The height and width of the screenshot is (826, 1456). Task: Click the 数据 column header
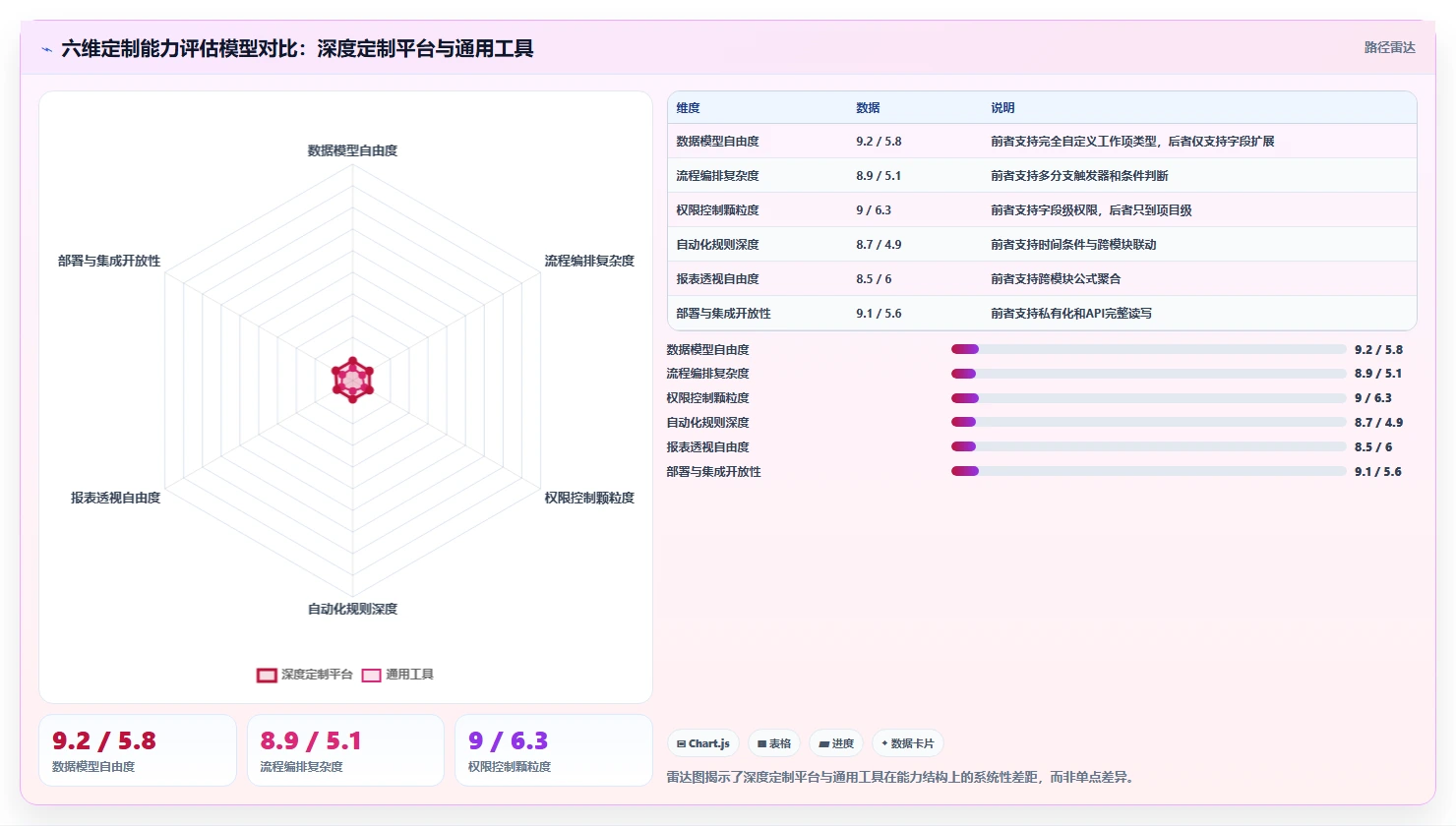[868, 108]
